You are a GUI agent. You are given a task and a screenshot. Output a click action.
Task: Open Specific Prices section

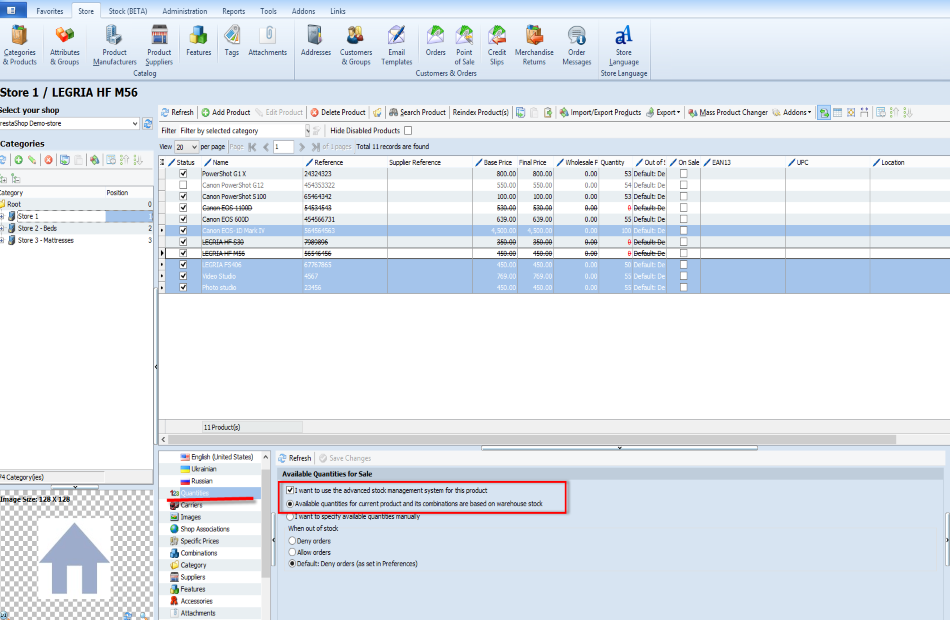(199, 541)
